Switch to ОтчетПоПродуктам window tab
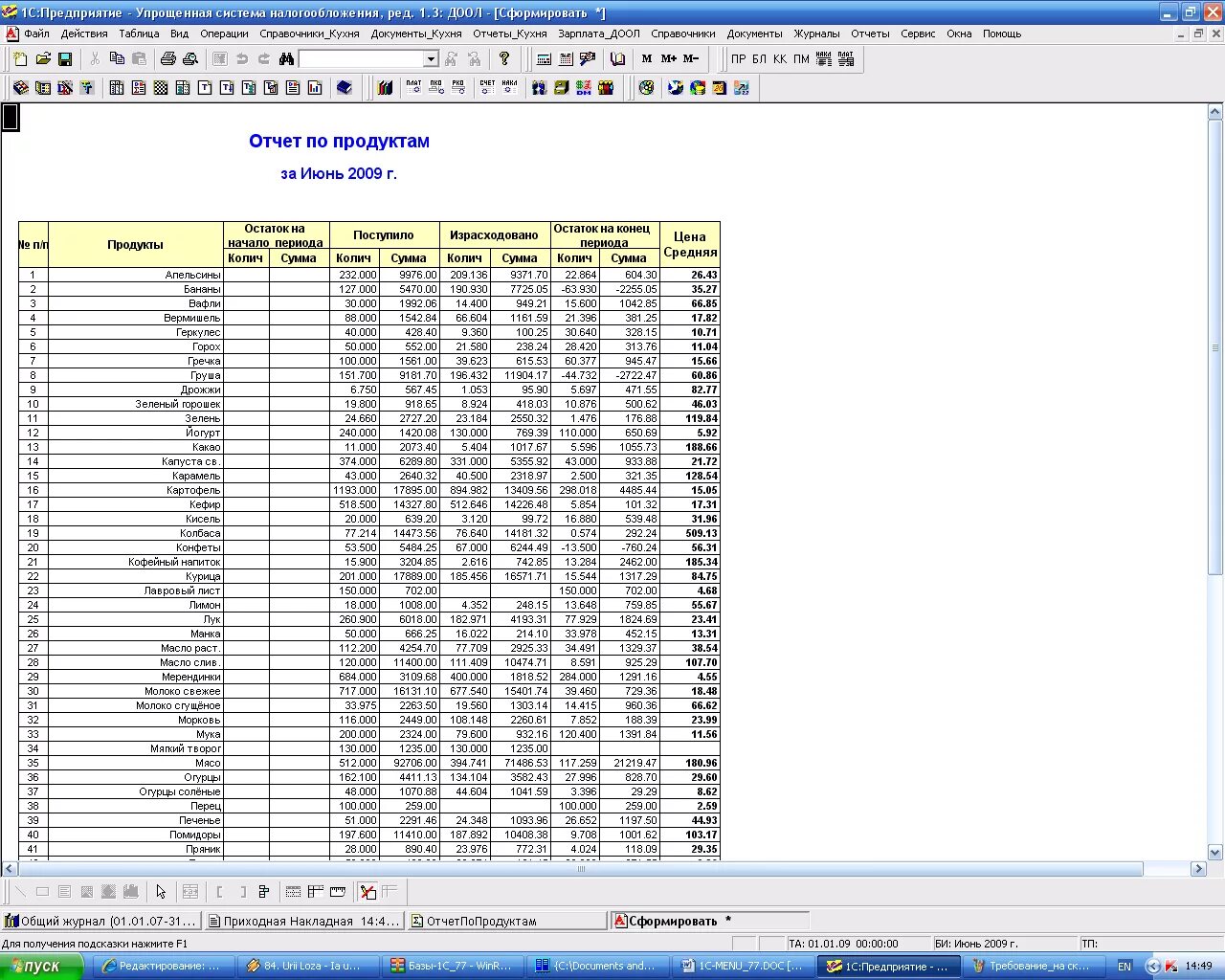 coord(507,921)
